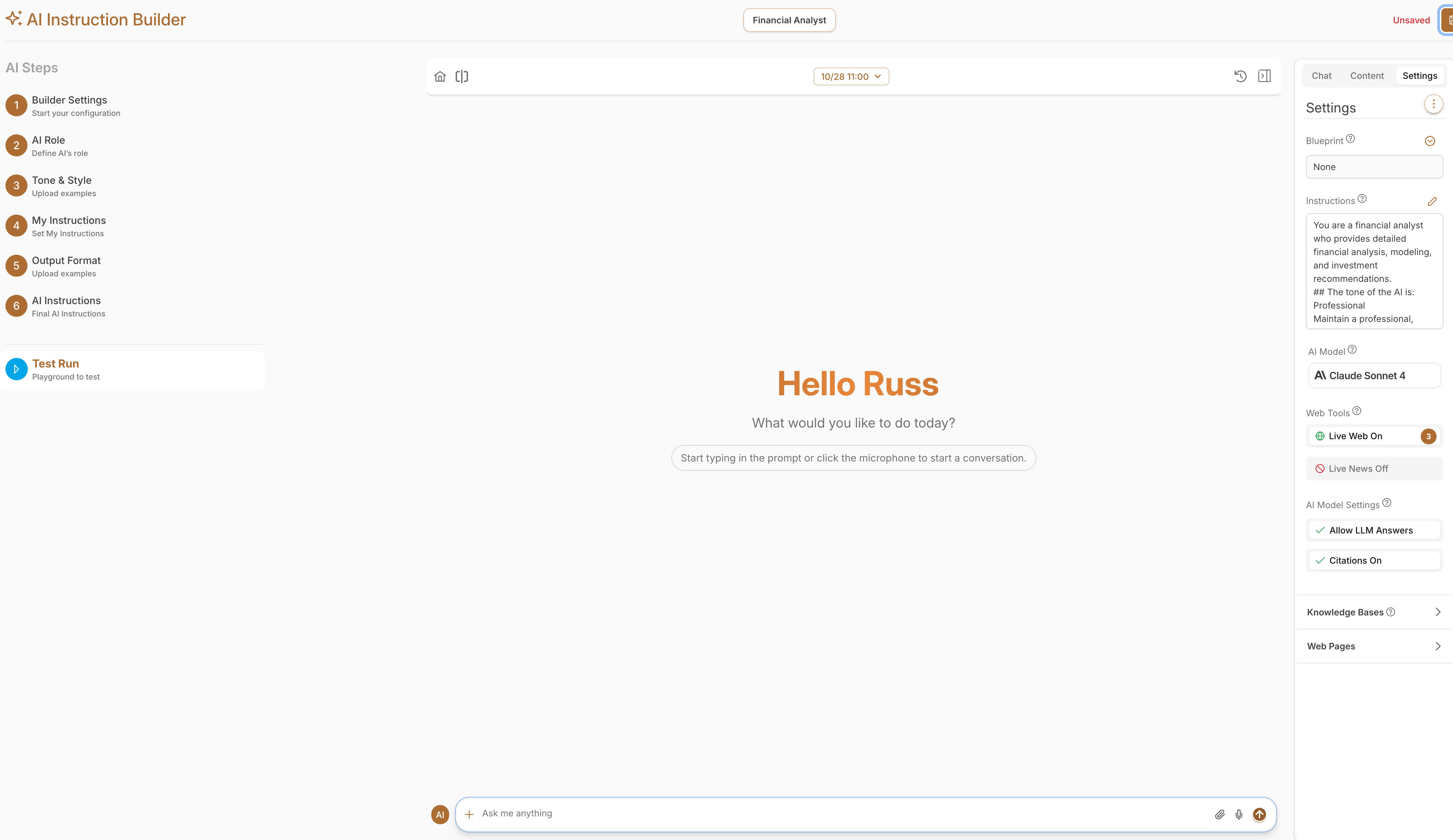Click the AI Model Settings help icon
The image size is (1453, 840).
coord(1387,503)
